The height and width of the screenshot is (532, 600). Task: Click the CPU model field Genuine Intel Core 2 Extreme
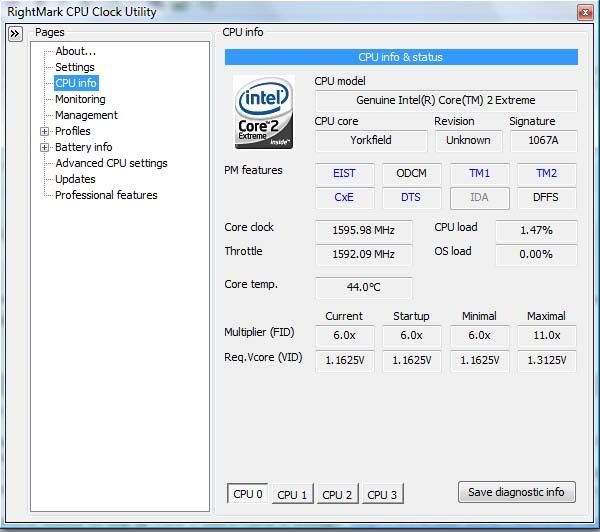446,101
